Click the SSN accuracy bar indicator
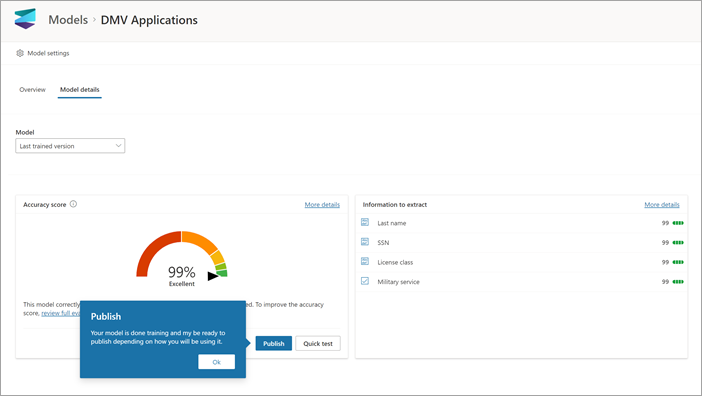 point(678,243)
